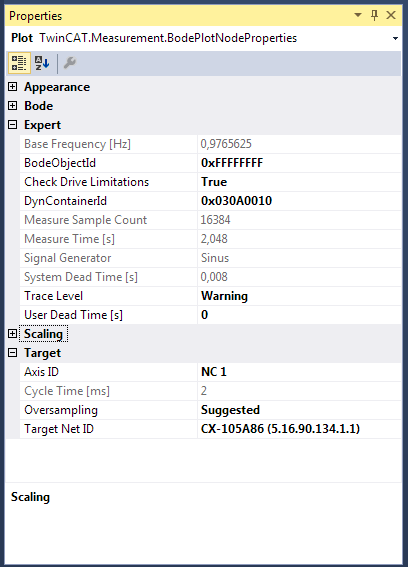Open Property Pages wrench icon
The height and width of the screenshot is (567, 408).
69,63
